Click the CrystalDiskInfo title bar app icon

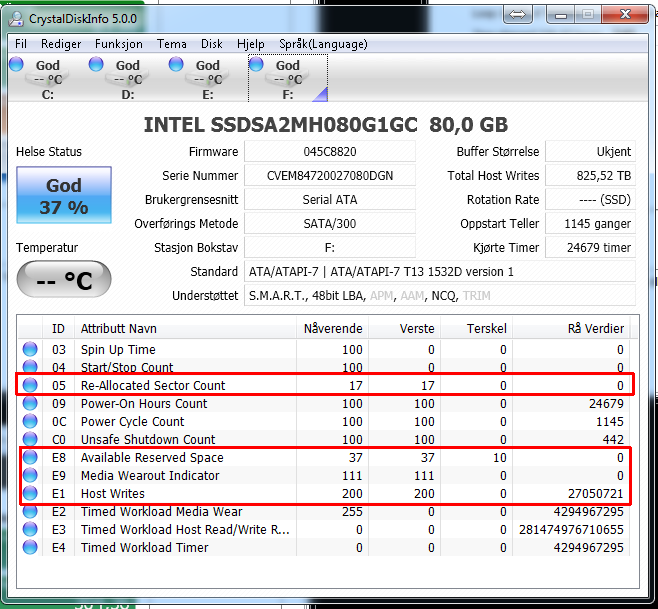click(x=16, y=18)
